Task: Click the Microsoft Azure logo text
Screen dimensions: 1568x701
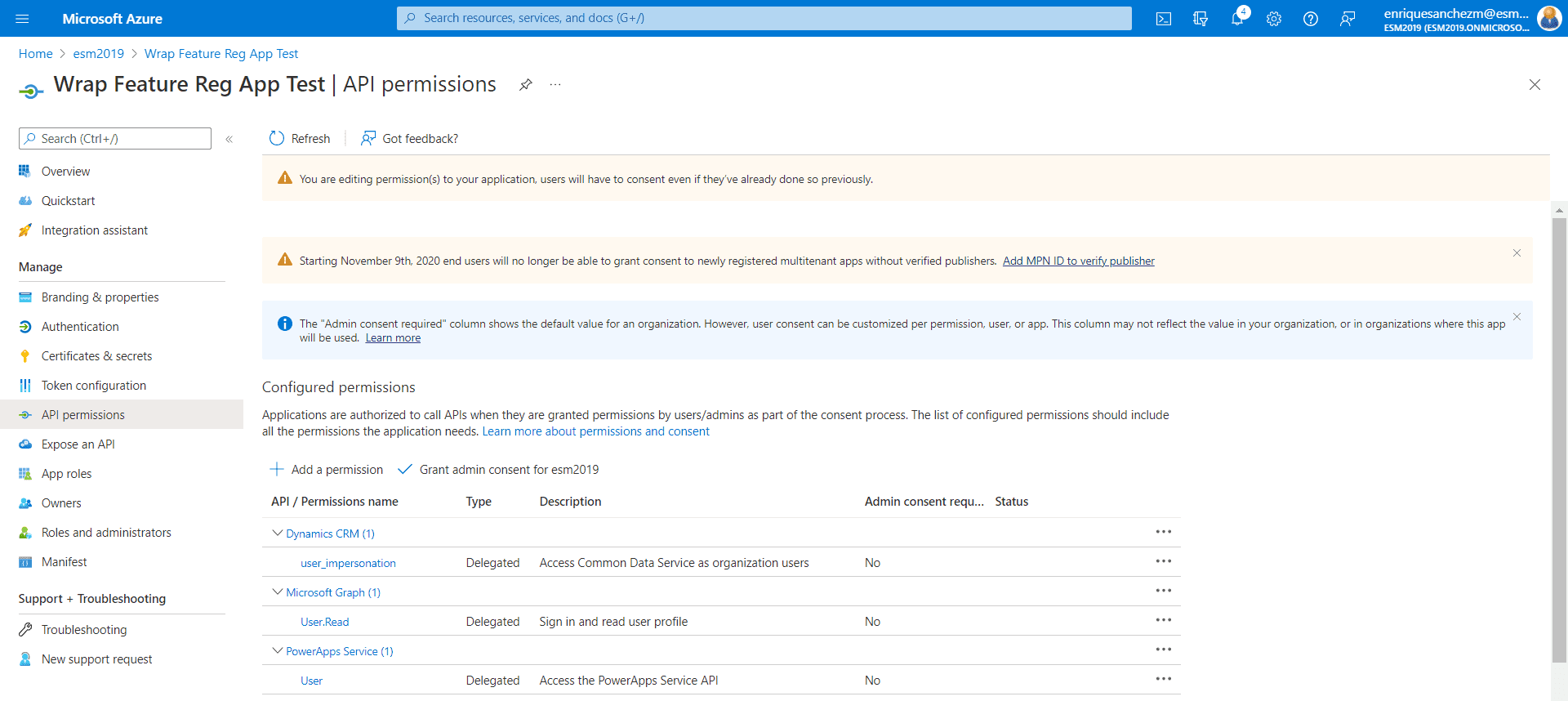Action: click(x=112, y=18)
